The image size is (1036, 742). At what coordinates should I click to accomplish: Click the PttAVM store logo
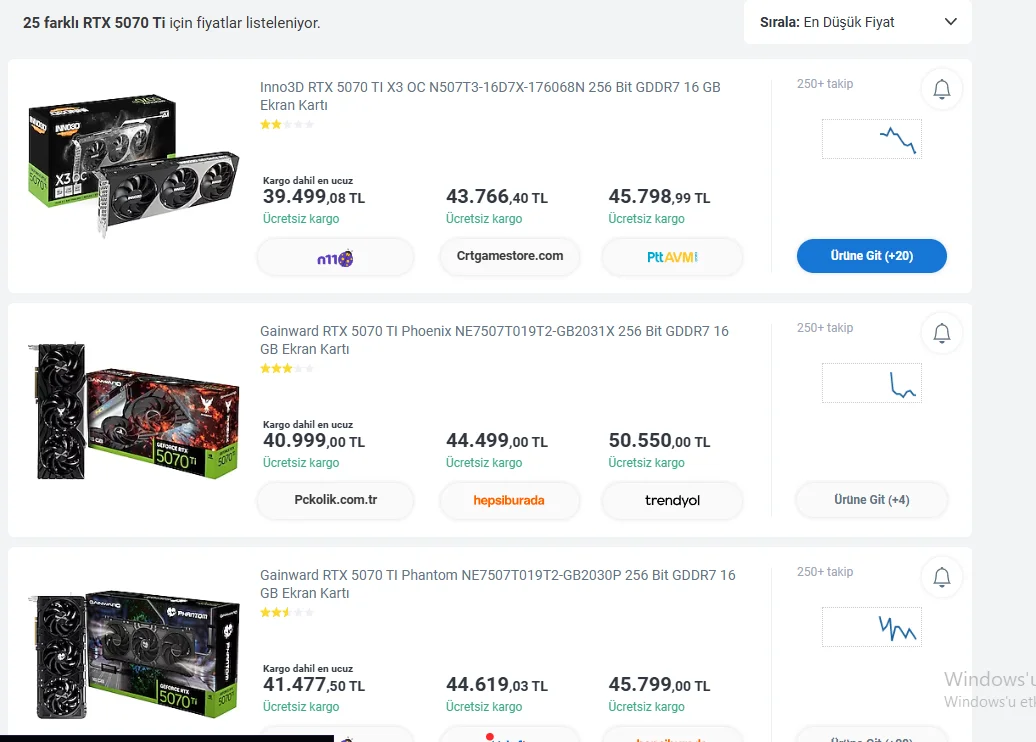(672, 258)
